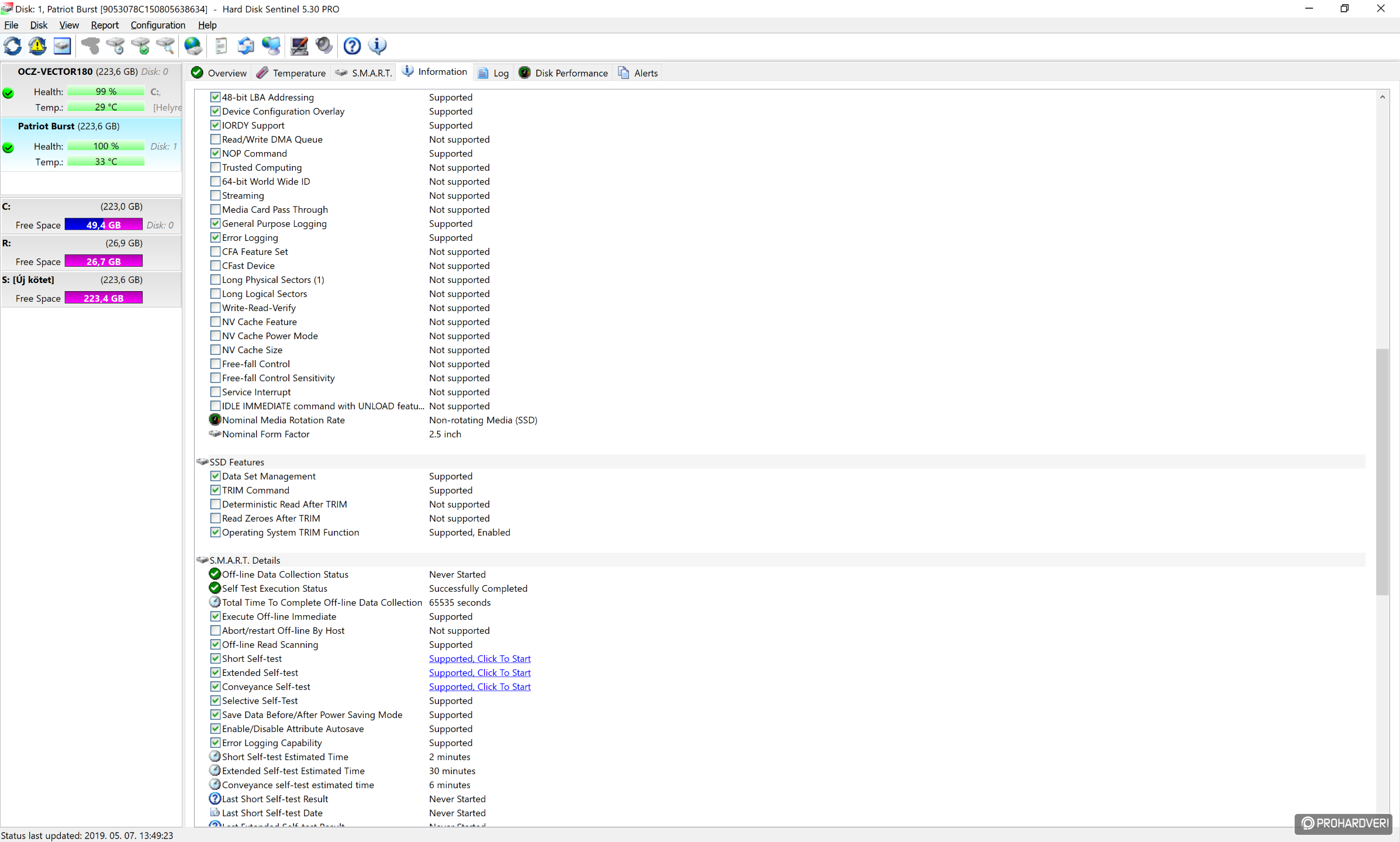Open the View menu
Viewport: 1400px width, 842px height.
coord(69,25)
